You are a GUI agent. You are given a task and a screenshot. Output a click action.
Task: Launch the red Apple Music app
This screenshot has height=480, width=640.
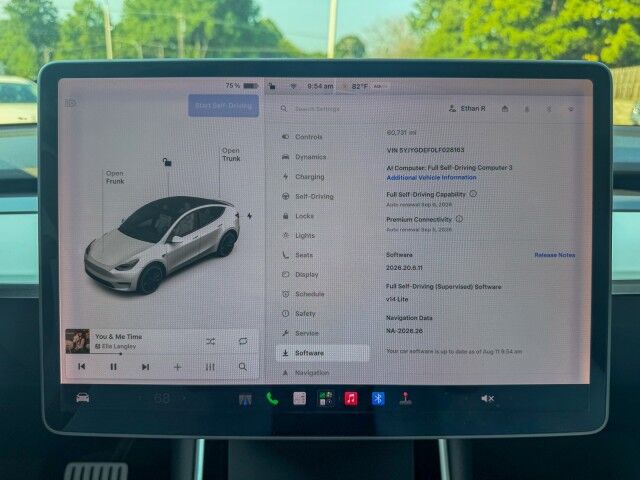pyautogui.click(x=351, y=398)
